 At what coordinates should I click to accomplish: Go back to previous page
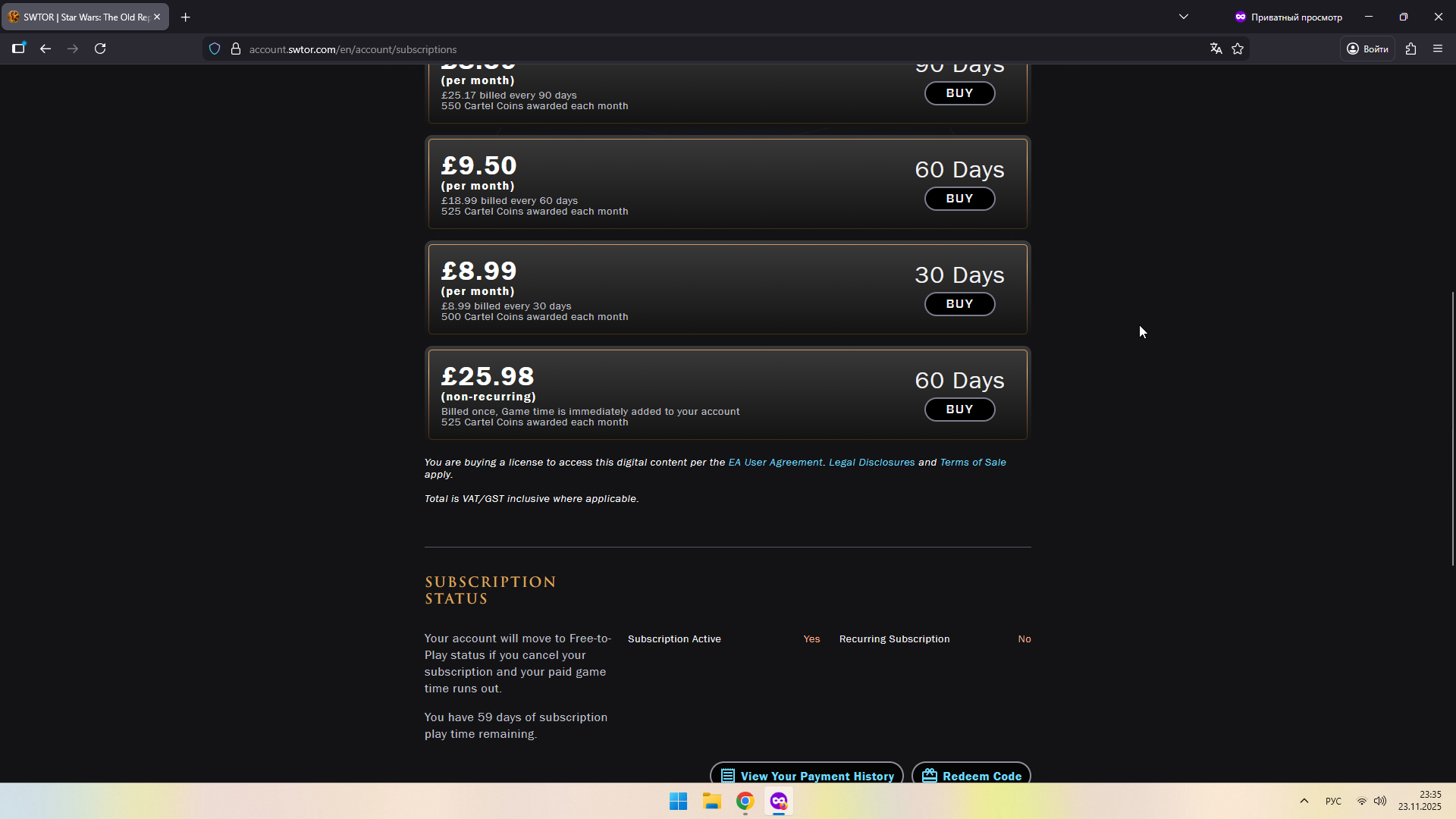(x=45, y=49)
